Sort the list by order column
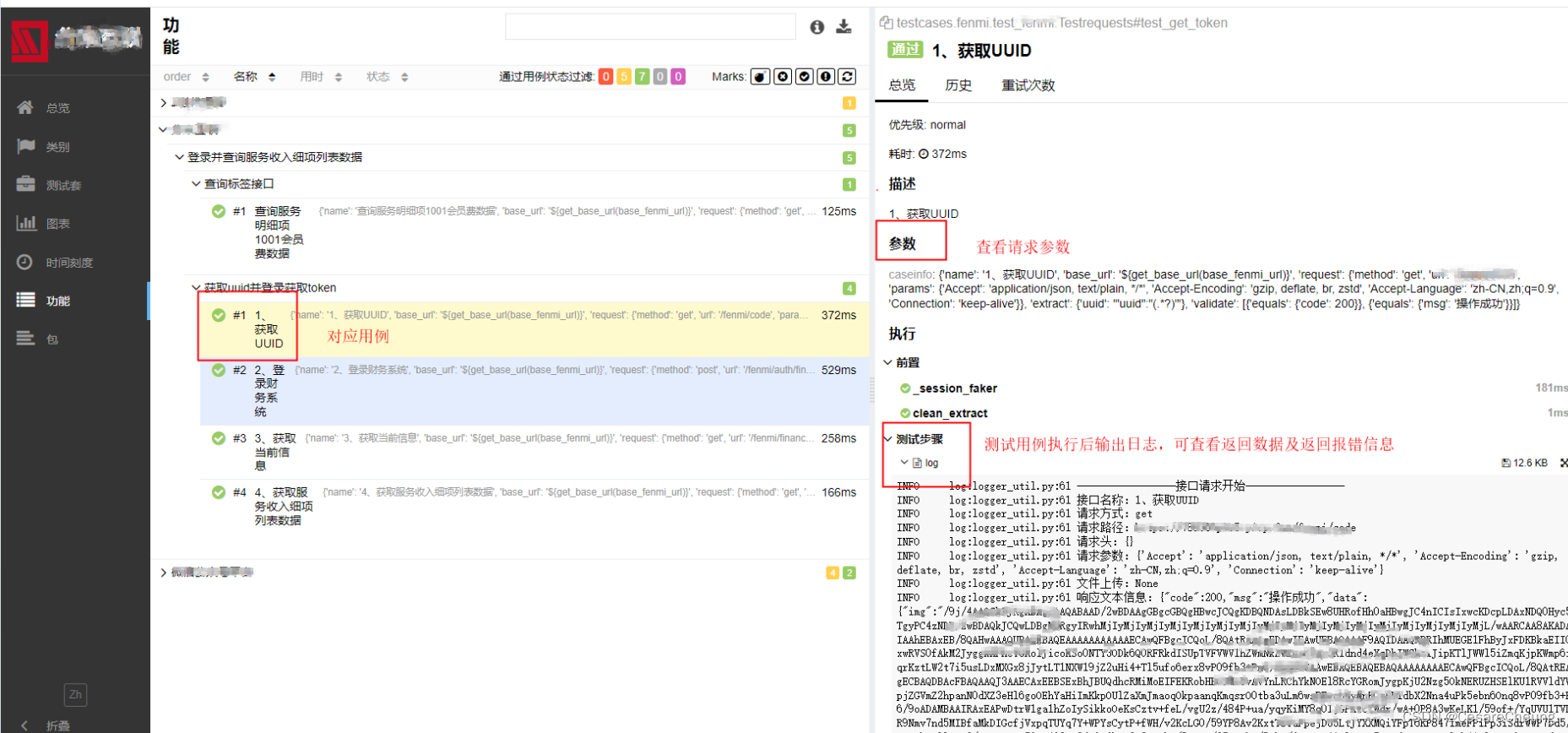Image resolution: width=1568 pixels, height=733 pixels. [x=186, y=77]
